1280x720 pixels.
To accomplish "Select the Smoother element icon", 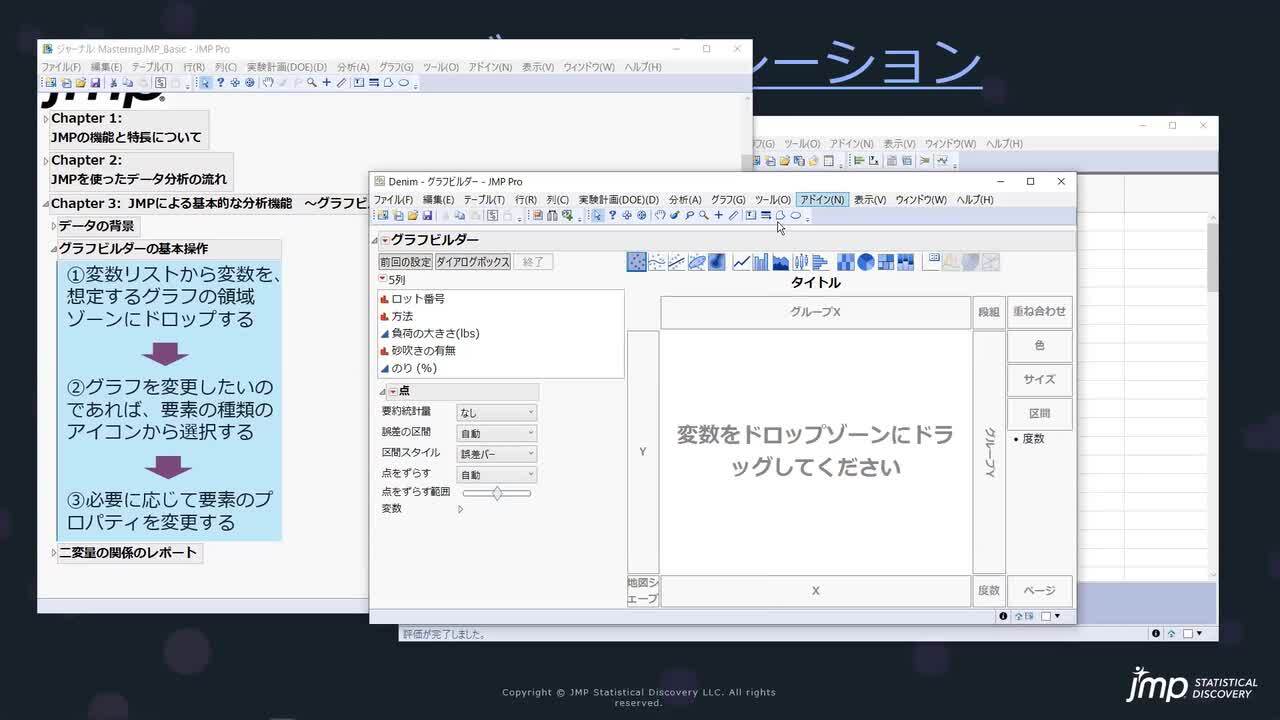I will pos(656,262).
